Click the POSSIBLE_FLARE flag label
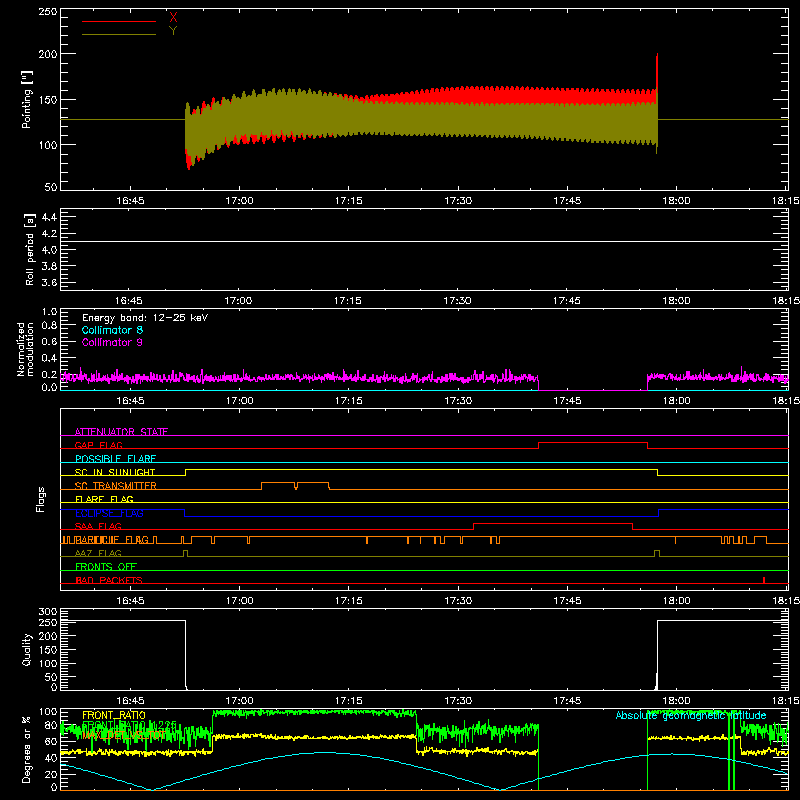 coord(115,459)
